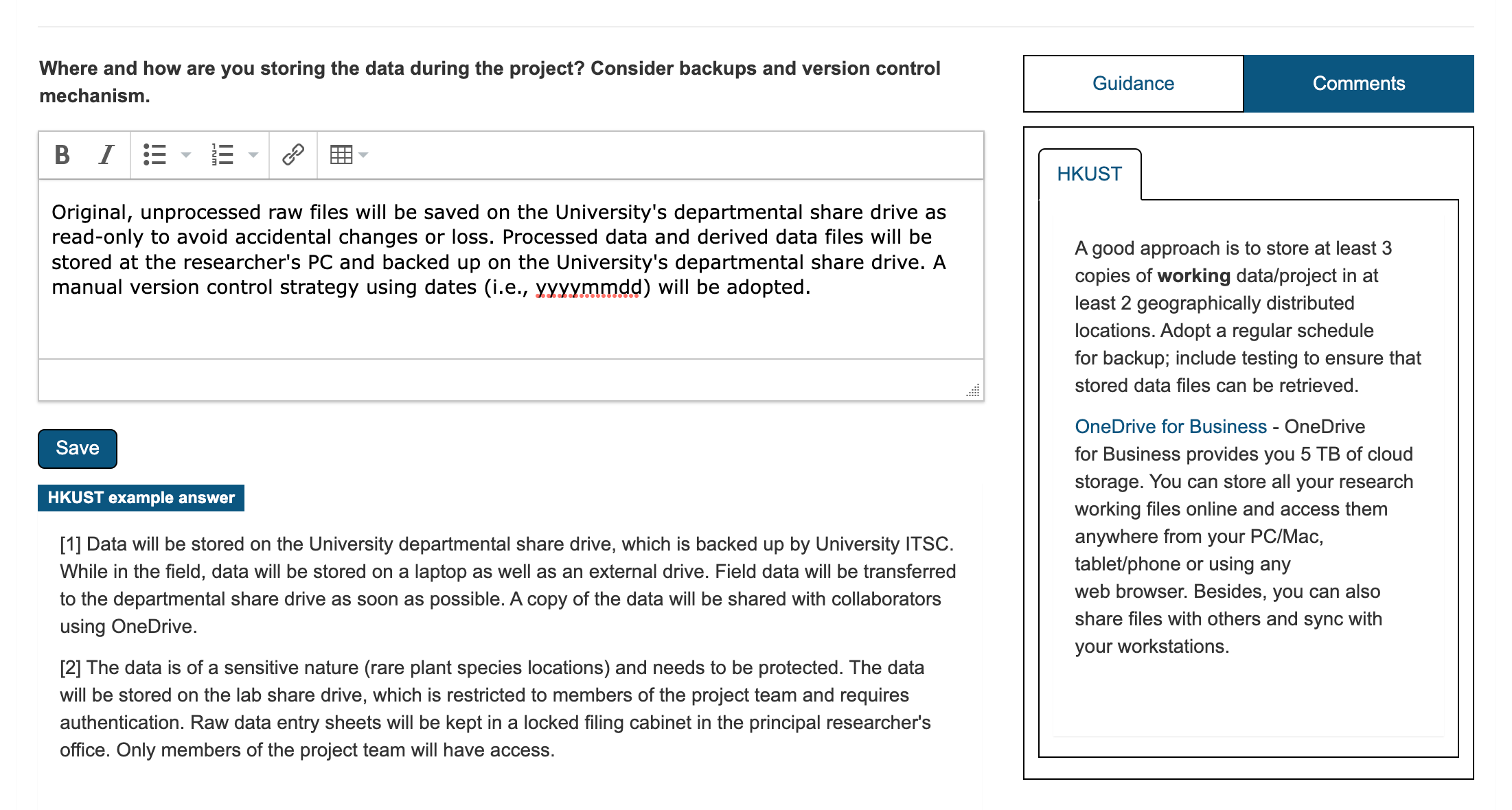Viewport: 1512px width, 810px height.
Task: Open the numbered list style dropdown arrow
Action: (x=253, y=155)
